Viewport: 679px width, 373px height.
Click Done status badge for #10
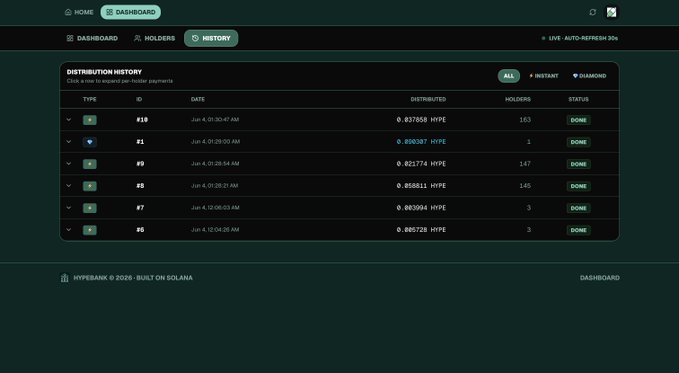579,120
